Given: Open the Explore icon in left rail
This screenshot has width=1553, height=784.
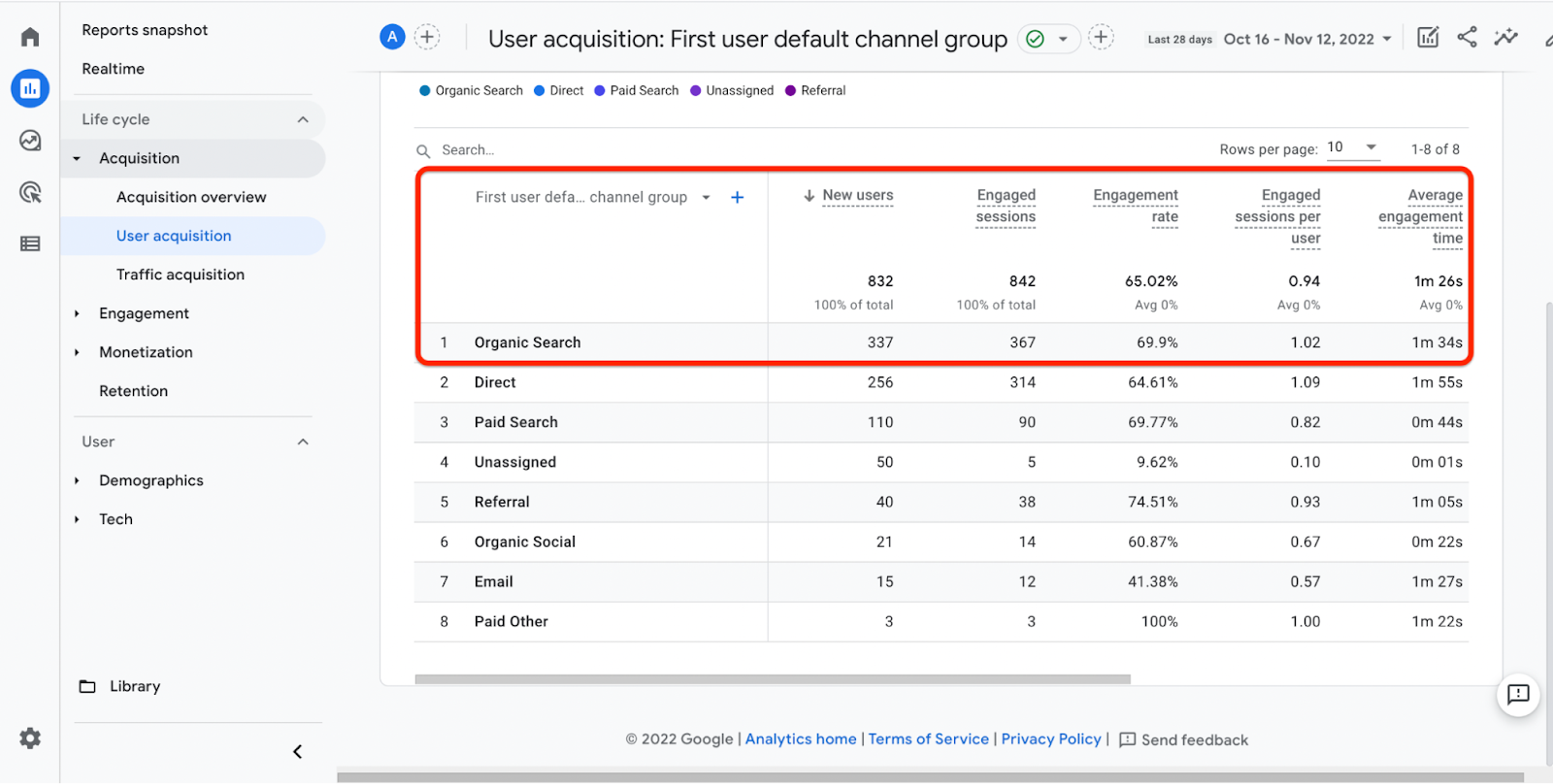Looking at the screenshot, I should [30, 141].
